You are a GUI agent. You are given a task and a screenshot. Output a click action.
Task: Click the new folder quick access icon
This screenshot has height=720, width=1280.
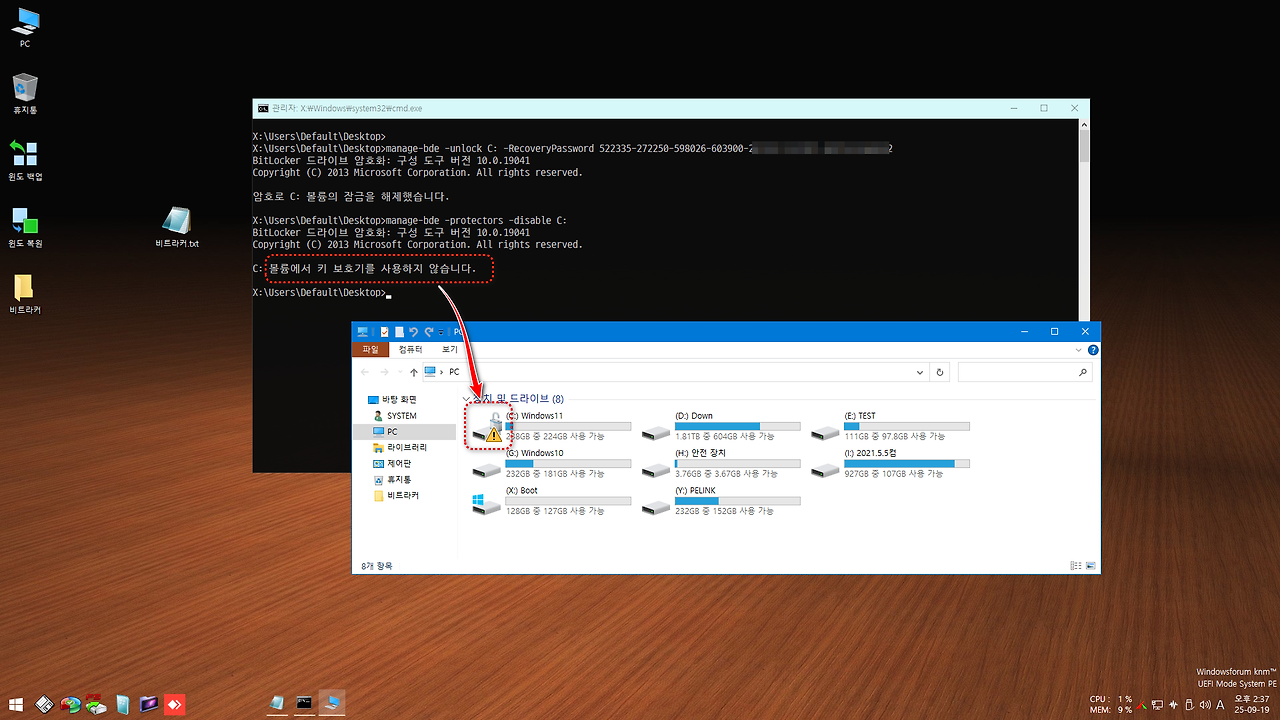coord(399,331)
